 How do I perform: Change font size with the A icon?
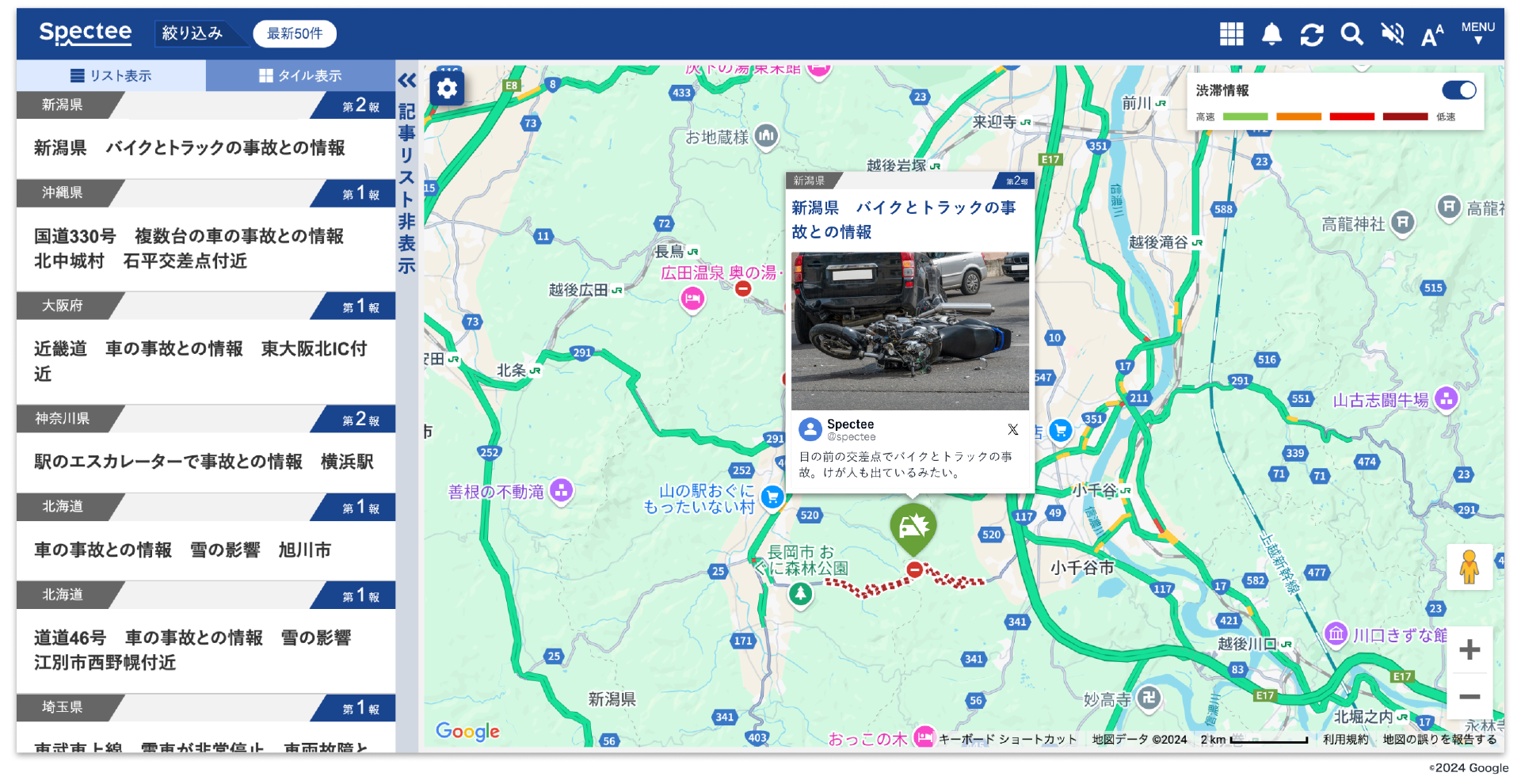(x=1432, y=34)
